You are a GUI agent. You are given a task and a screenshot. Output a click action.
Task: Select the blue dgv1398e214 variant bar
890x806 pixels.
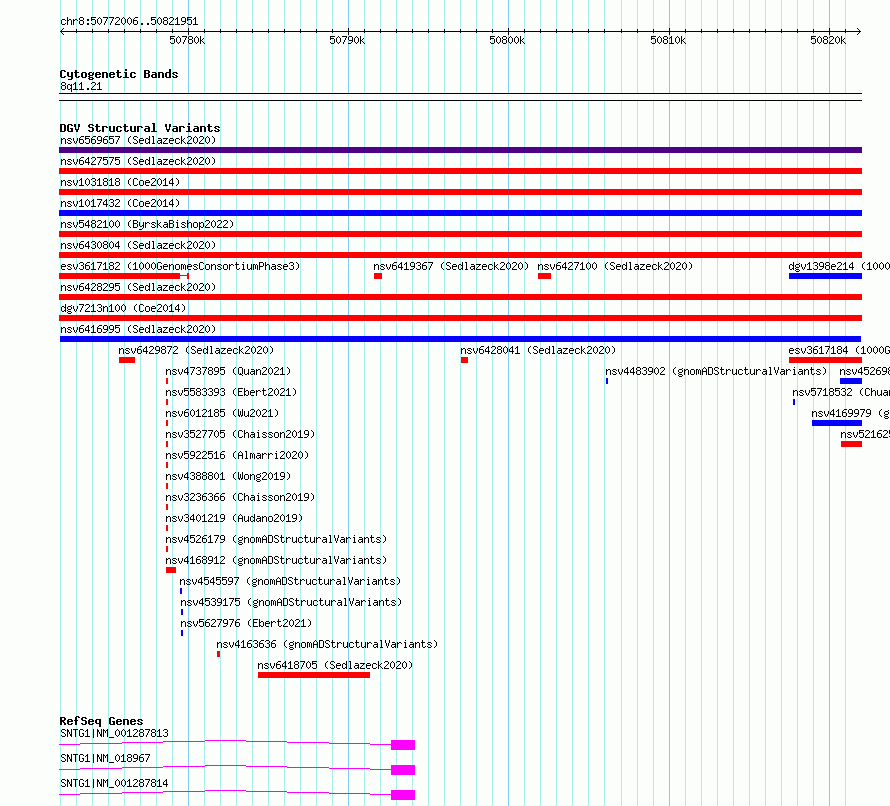(x=825, y=276)
